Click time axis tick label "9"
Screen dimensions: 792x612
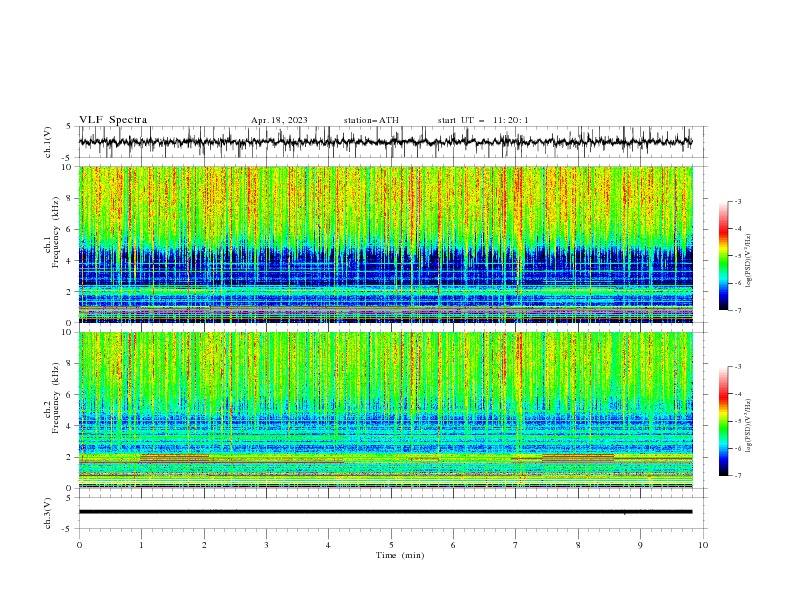click(640, 545)
